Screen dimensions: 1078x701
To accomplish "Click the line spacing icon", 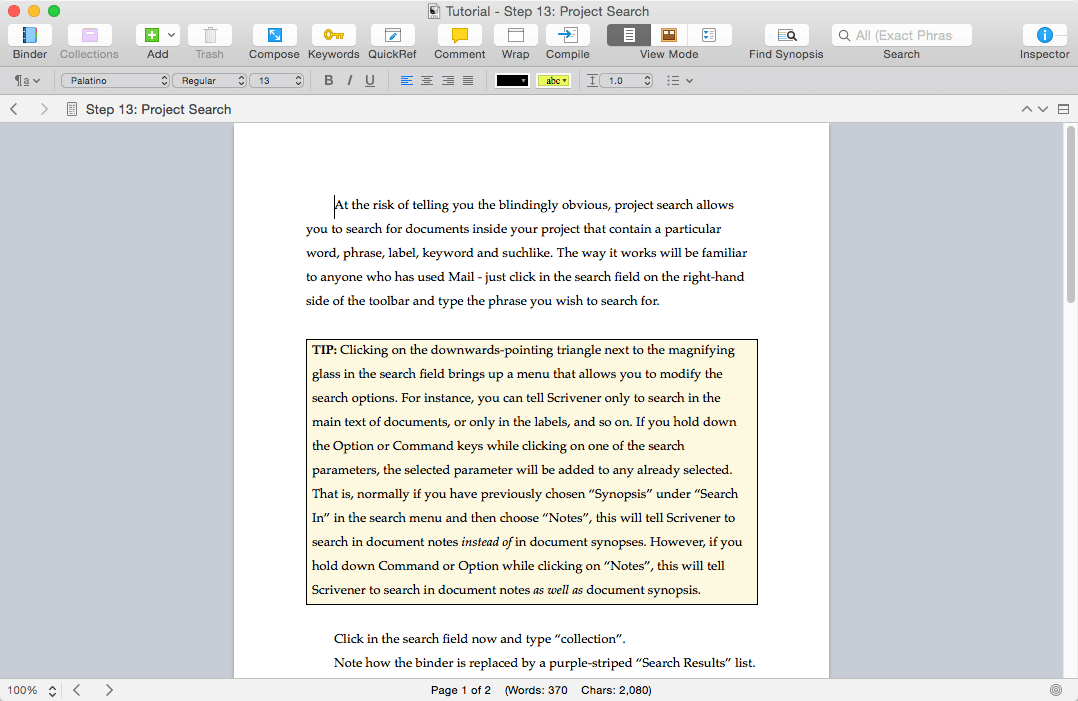I will [x=592, y=80].
